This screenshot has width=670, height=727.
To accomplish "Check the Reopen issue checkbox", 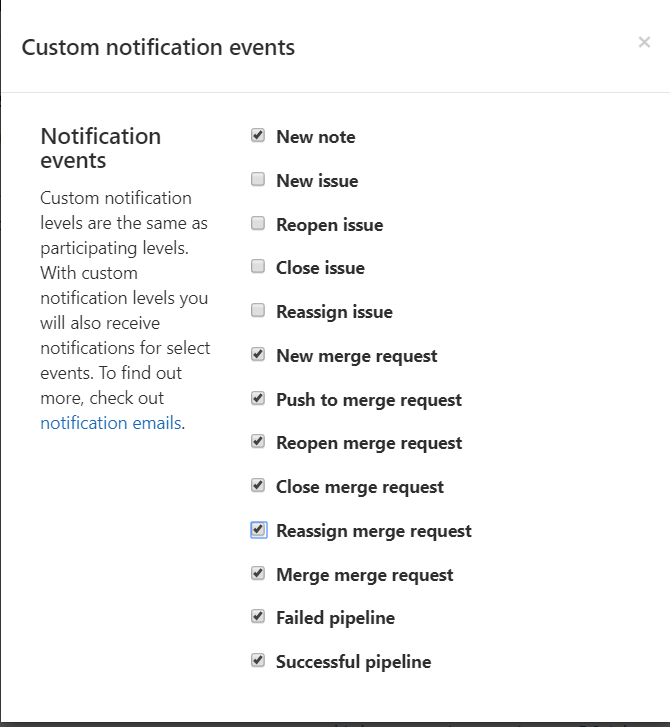I will click(x=258, y=223).
